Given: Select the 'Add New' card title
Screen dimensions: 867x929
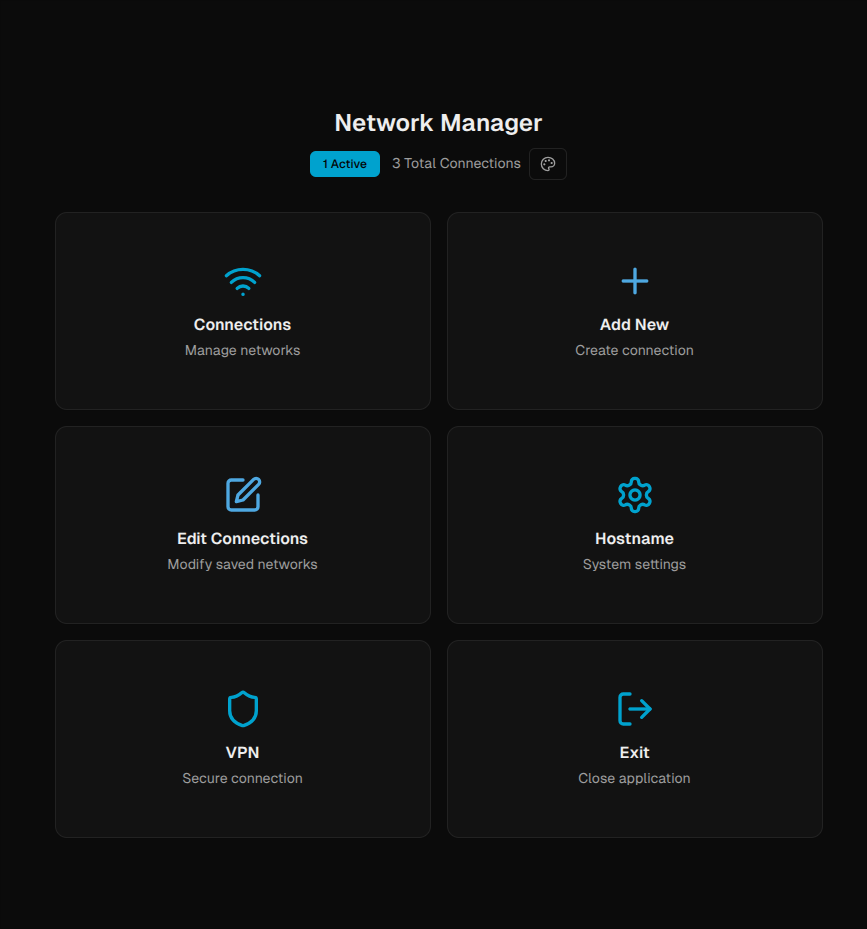Looking at the screenshot, I should [634, 325].
